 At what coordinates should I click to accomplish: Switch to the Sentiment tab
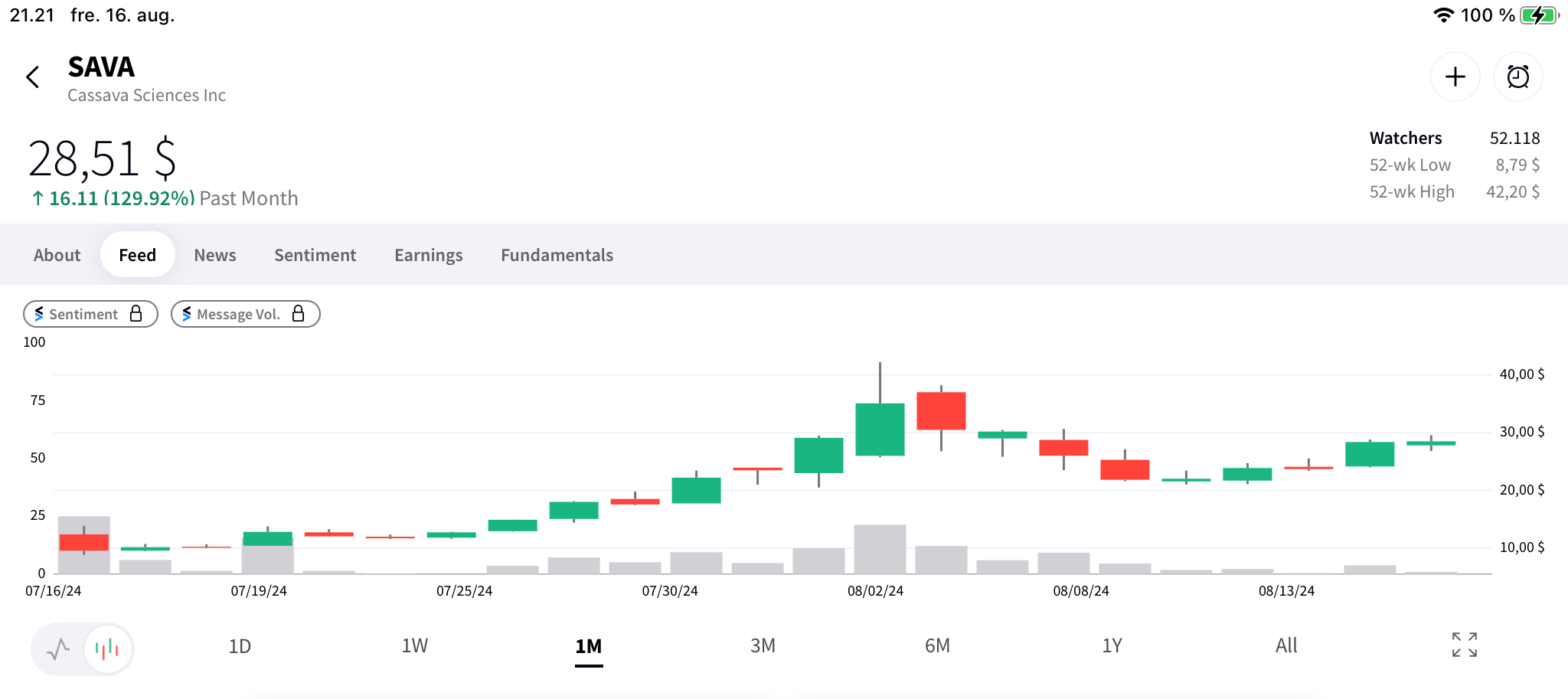(315, 255)
